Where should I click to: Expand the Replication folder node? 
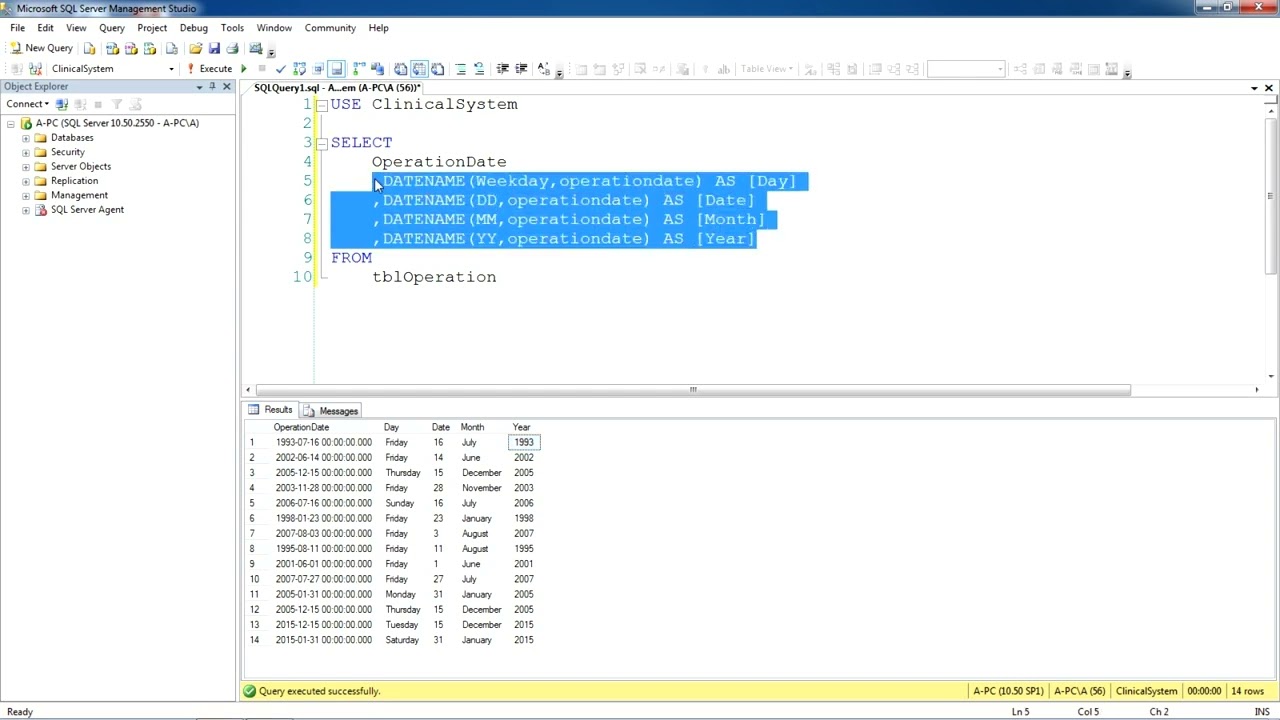click(26, 181)
